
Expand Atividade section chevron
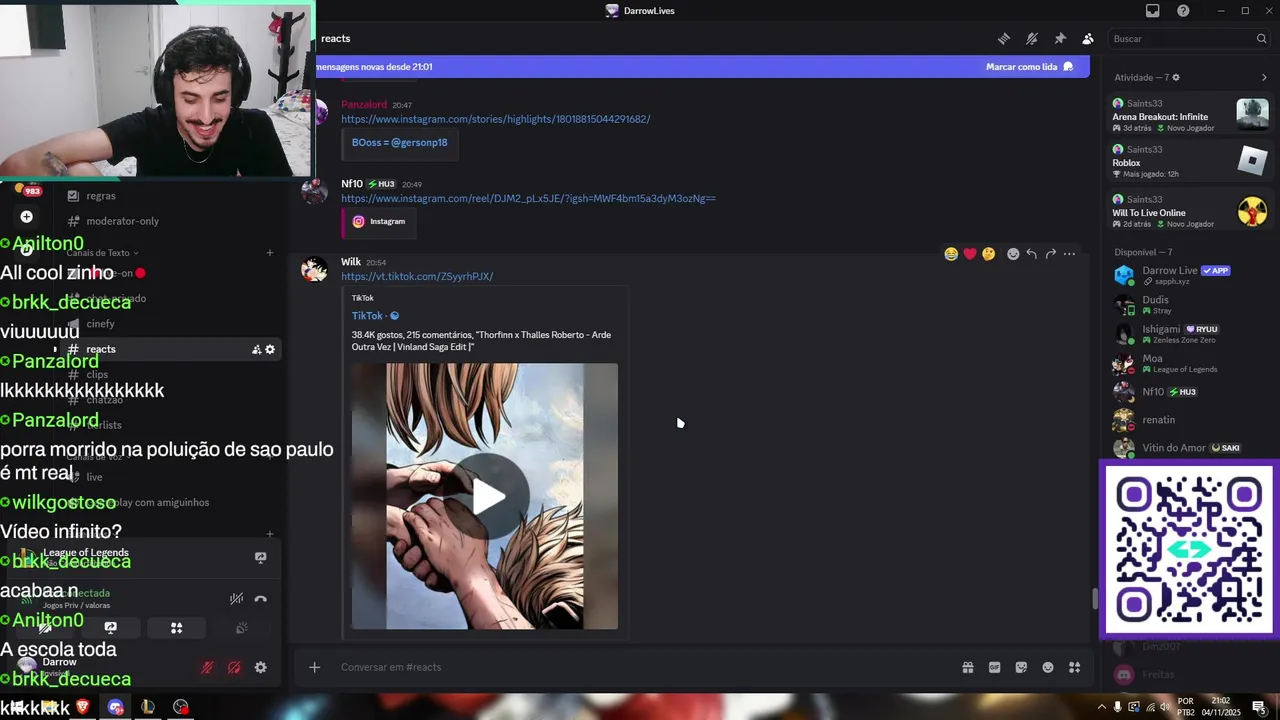pyautogui.click(x=1264, y=77)
